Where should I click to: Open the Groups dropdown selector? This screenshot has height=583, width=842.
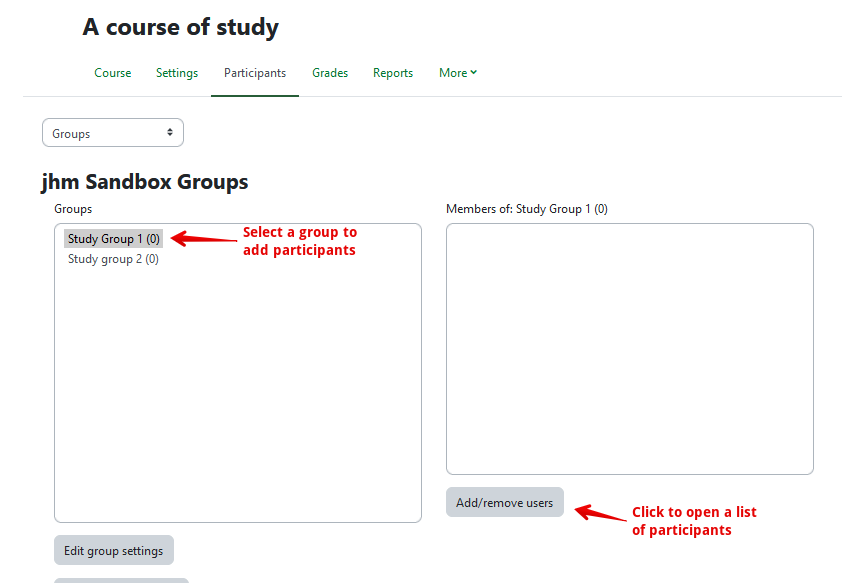pos(113,133)
